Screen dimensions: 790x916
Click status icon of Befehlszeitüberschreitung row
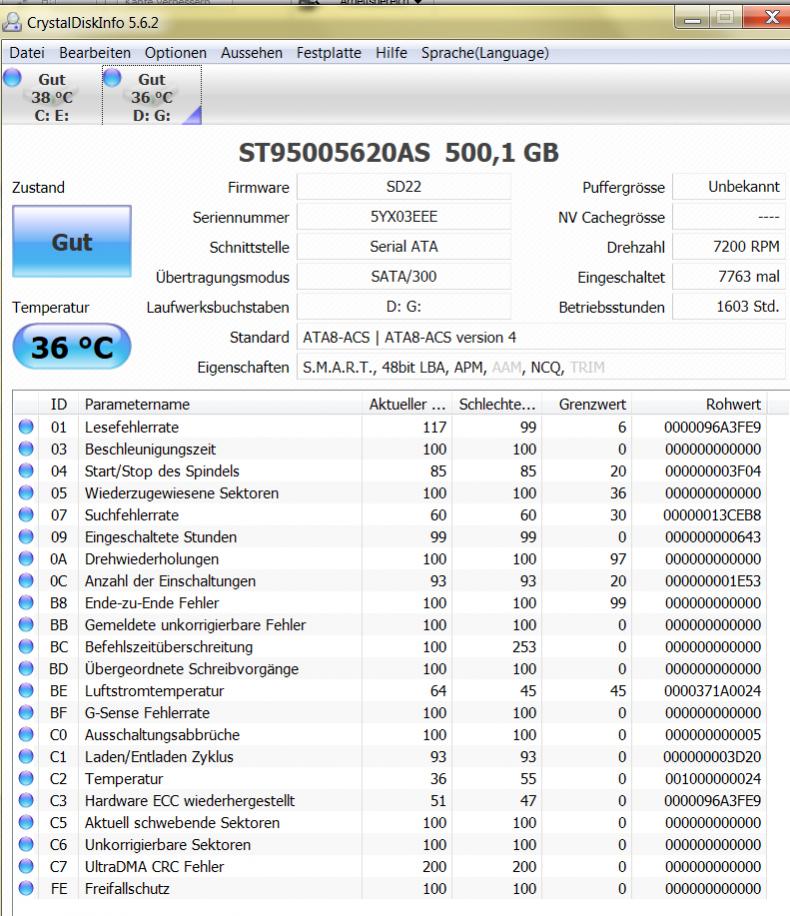pos(26,646)
